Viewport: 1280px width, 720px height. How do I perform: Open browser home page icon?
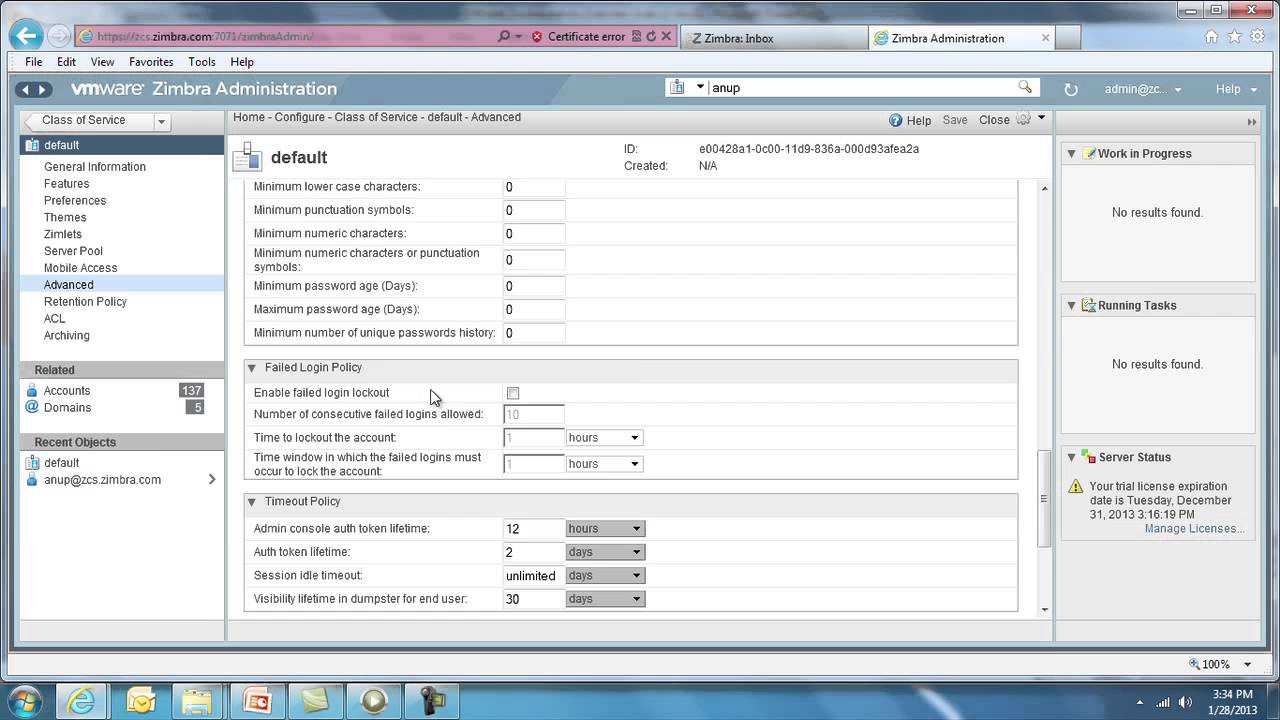click(1212, 37)
